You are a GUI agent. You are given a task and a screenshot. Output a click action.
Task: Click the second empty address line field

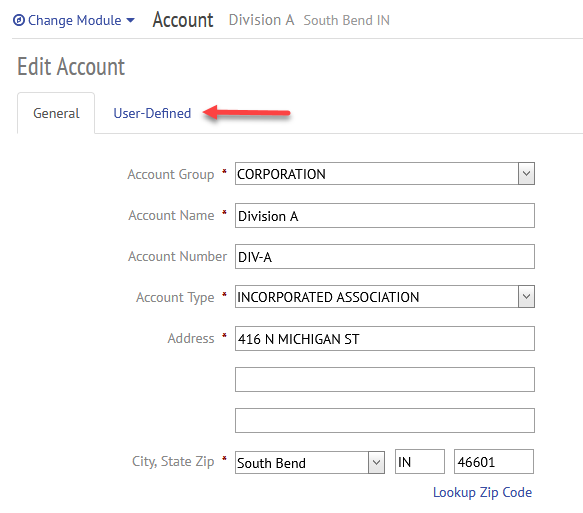(x=385, y=380)
